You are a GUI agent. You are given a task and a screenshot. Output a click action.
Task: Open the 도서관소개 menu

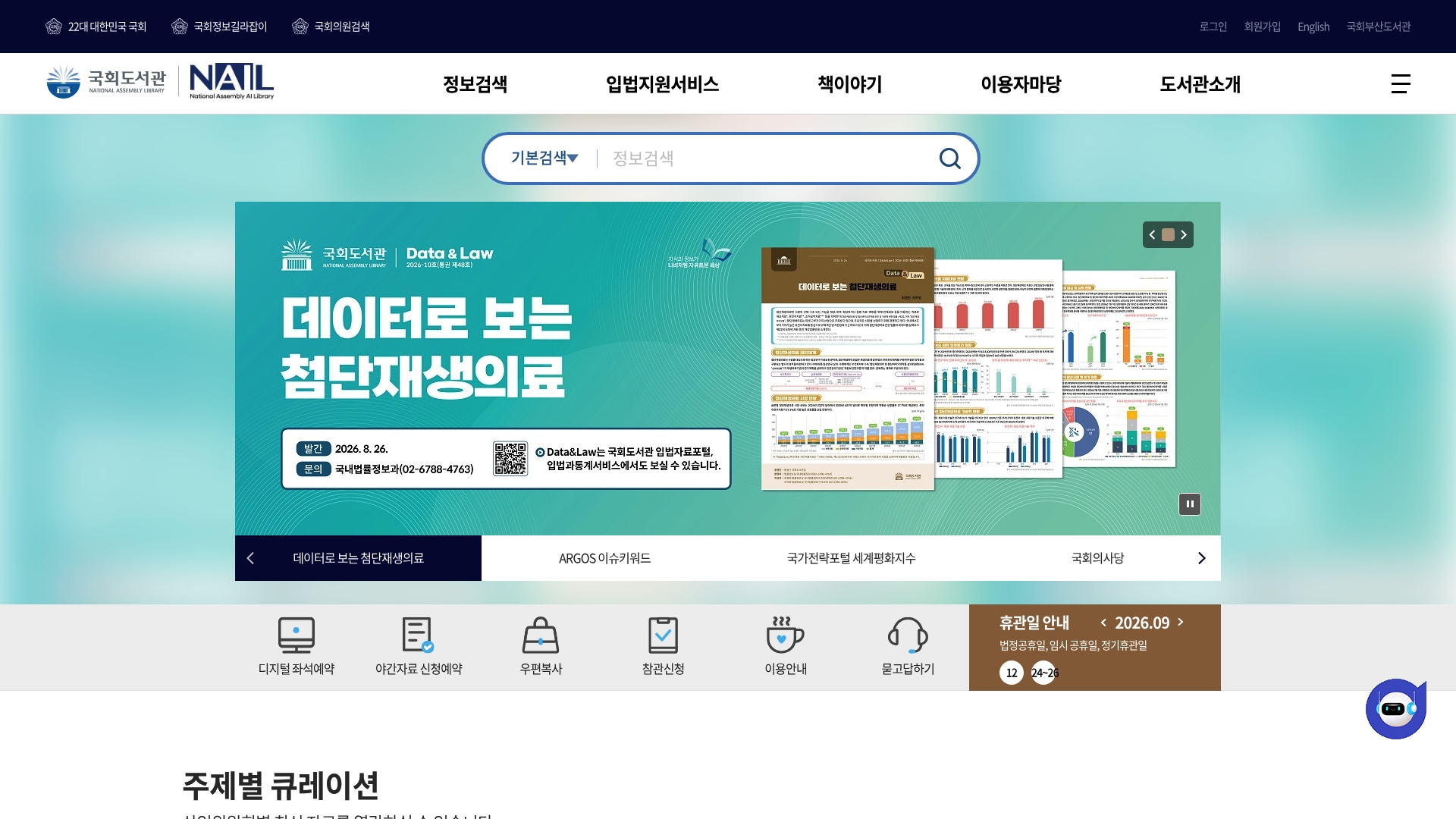tap(1200, 84)
